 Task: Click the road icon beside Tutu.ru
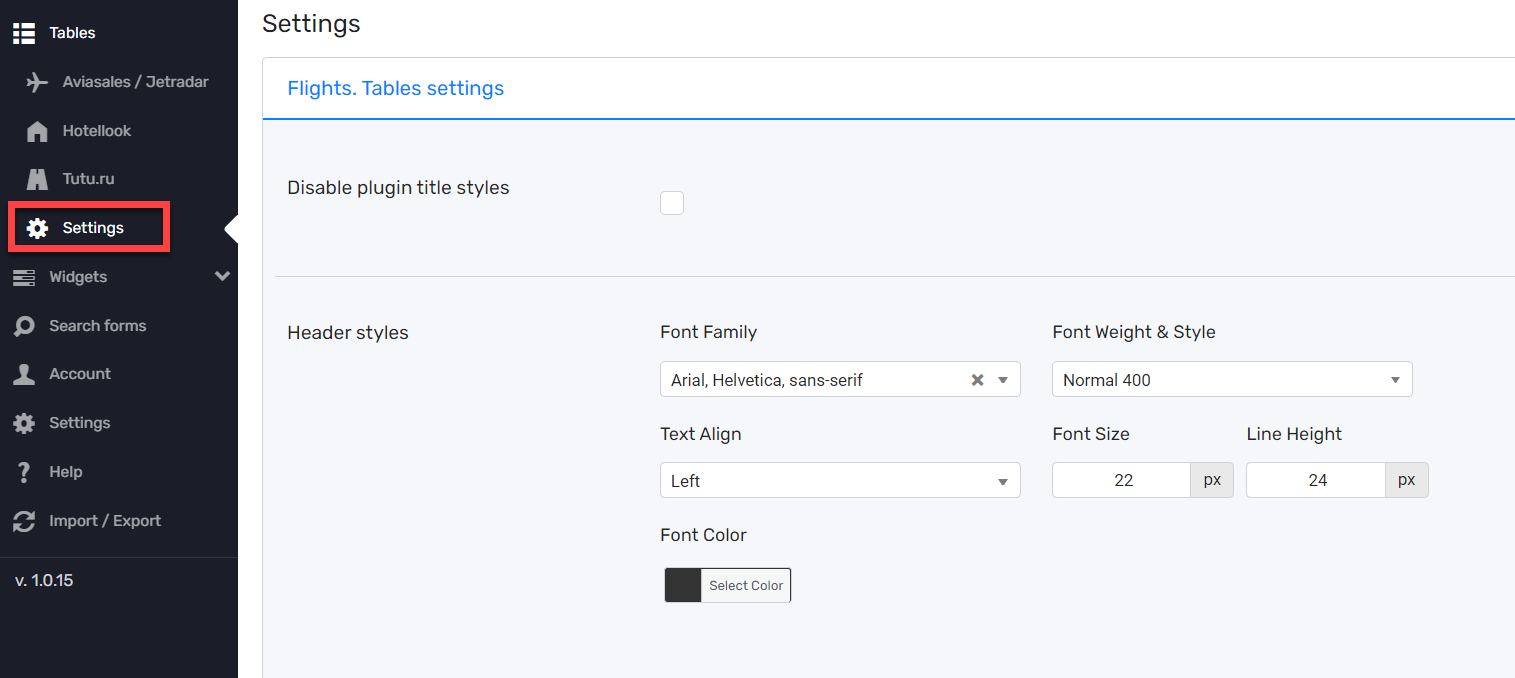click(37, 179)
